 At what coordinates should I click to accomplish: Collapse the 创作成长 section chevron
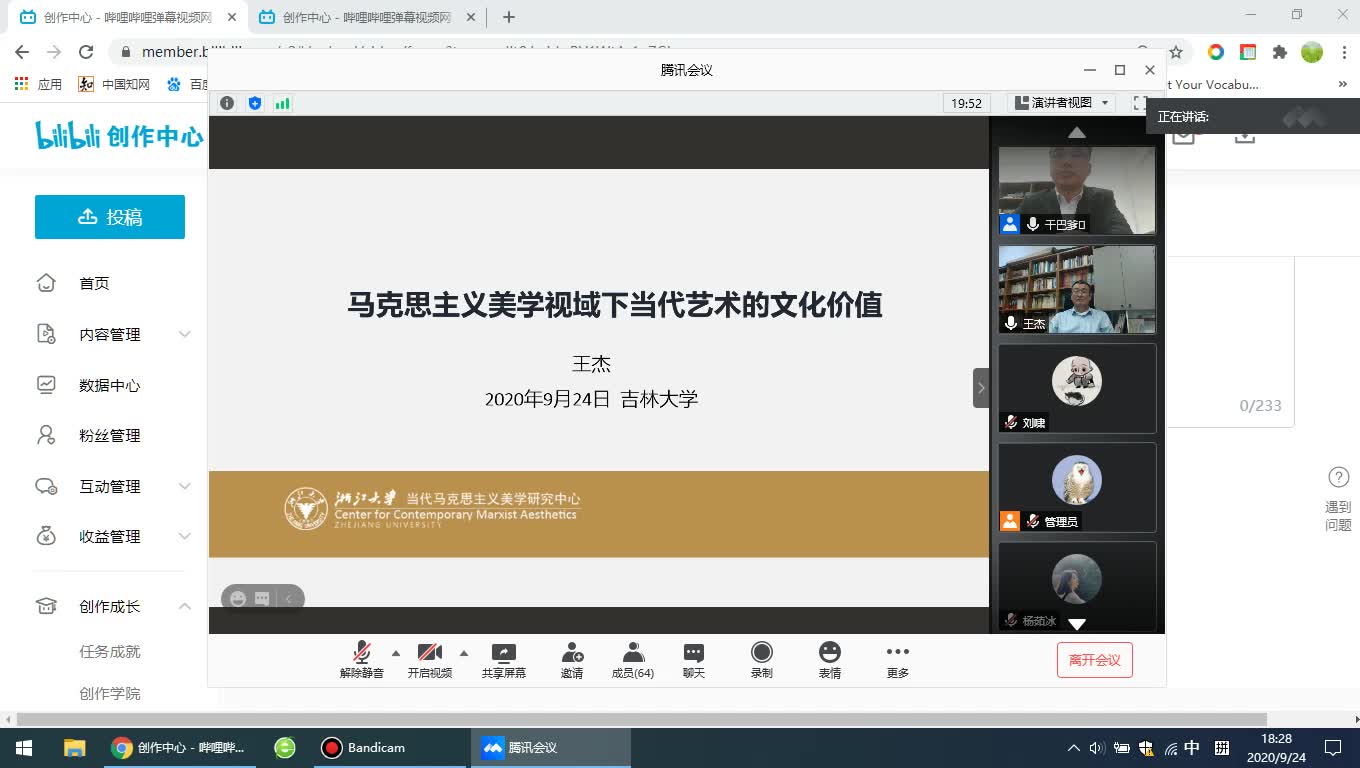click(x=185, y=606)
